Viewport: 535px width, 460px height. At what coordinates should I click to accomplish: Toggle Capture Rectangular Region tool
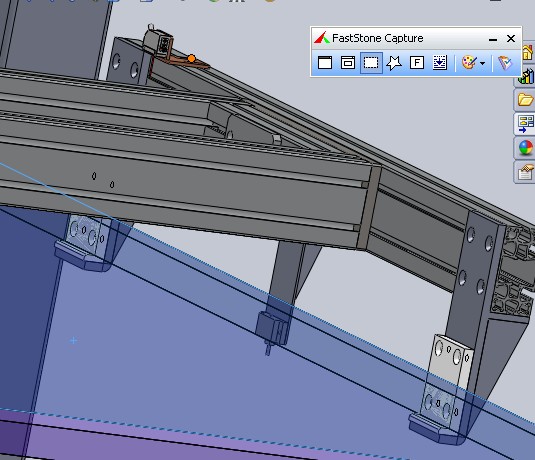click(x=371, y=63)
